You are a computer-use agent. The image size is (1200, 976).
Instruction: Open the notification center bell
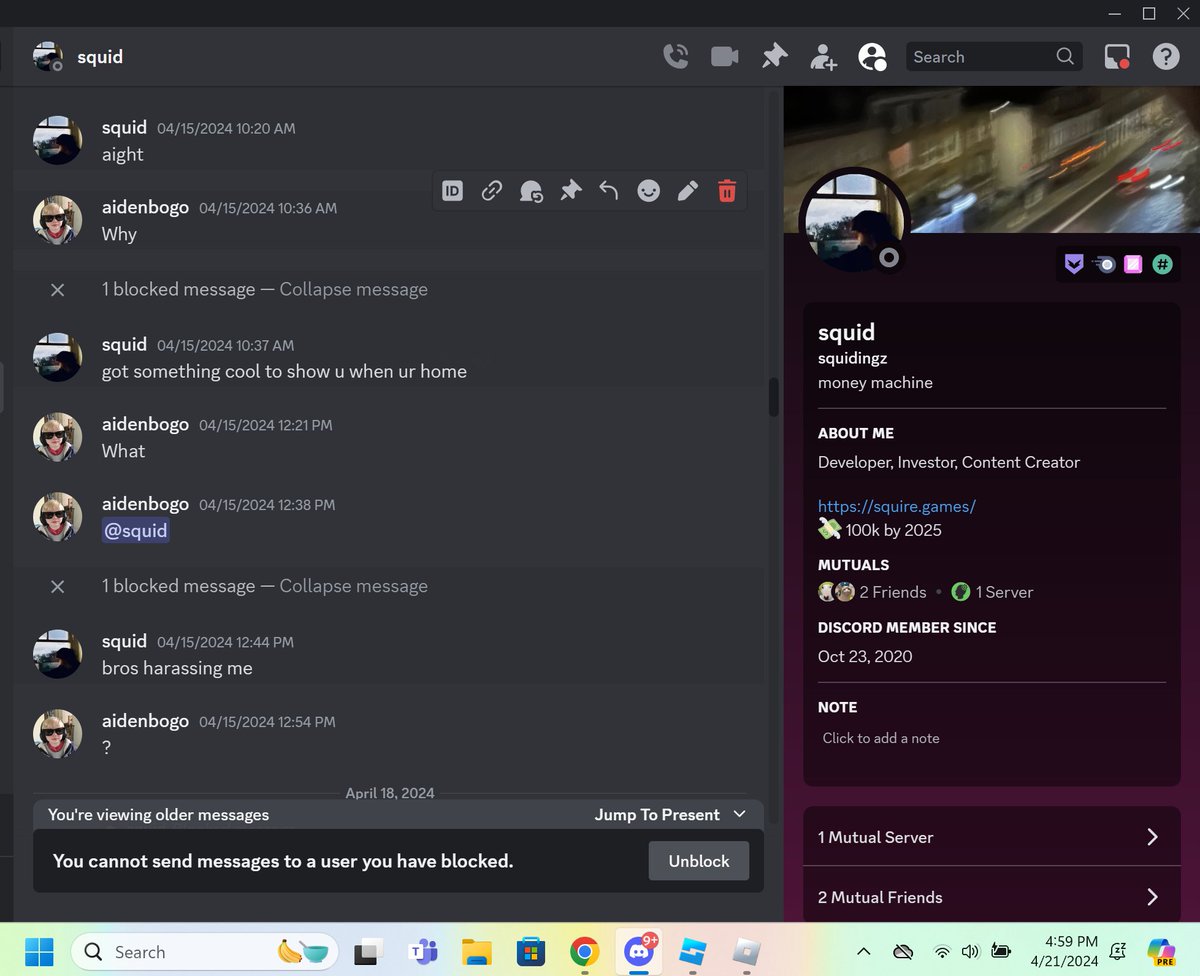click(x=1118, y=951)
